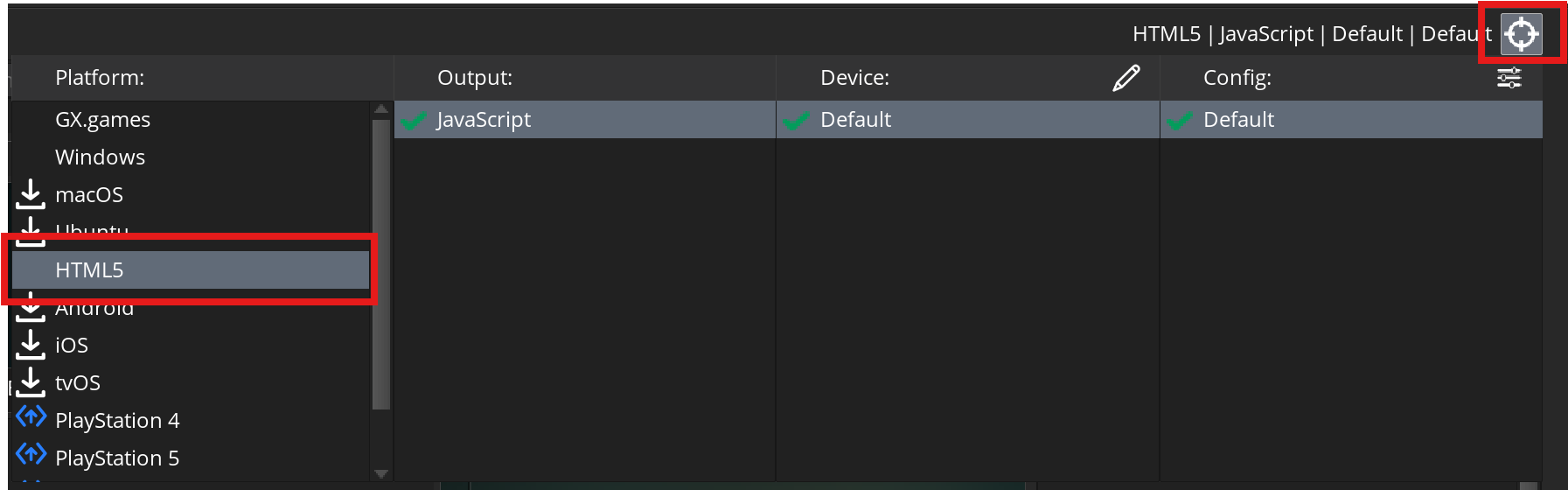Click the iOS download icon
The image size is (1568, 490).
31,345
